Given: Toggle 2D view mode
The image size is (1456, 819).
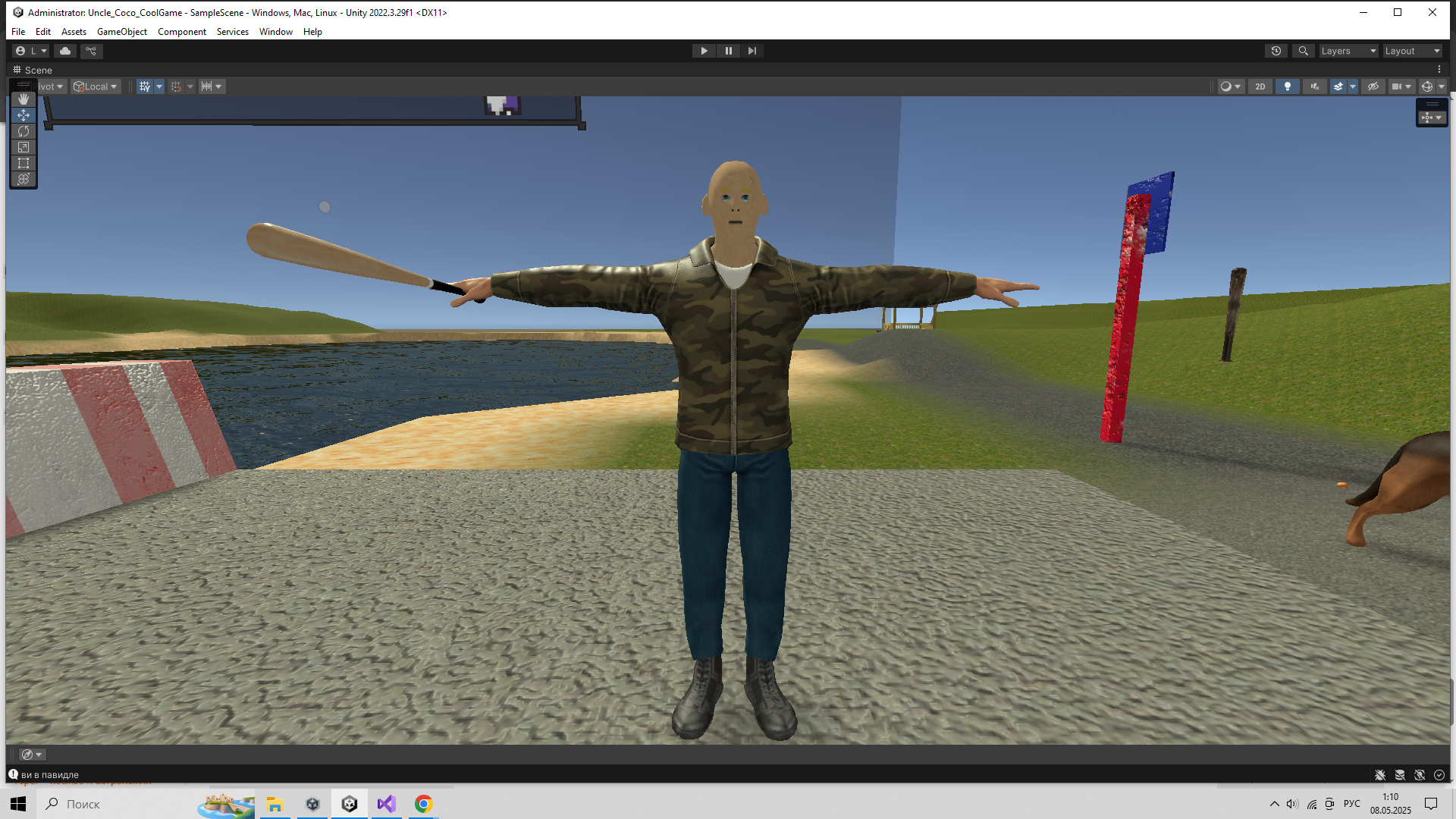Looking at the screenshot, I should tap(1260, 86).
